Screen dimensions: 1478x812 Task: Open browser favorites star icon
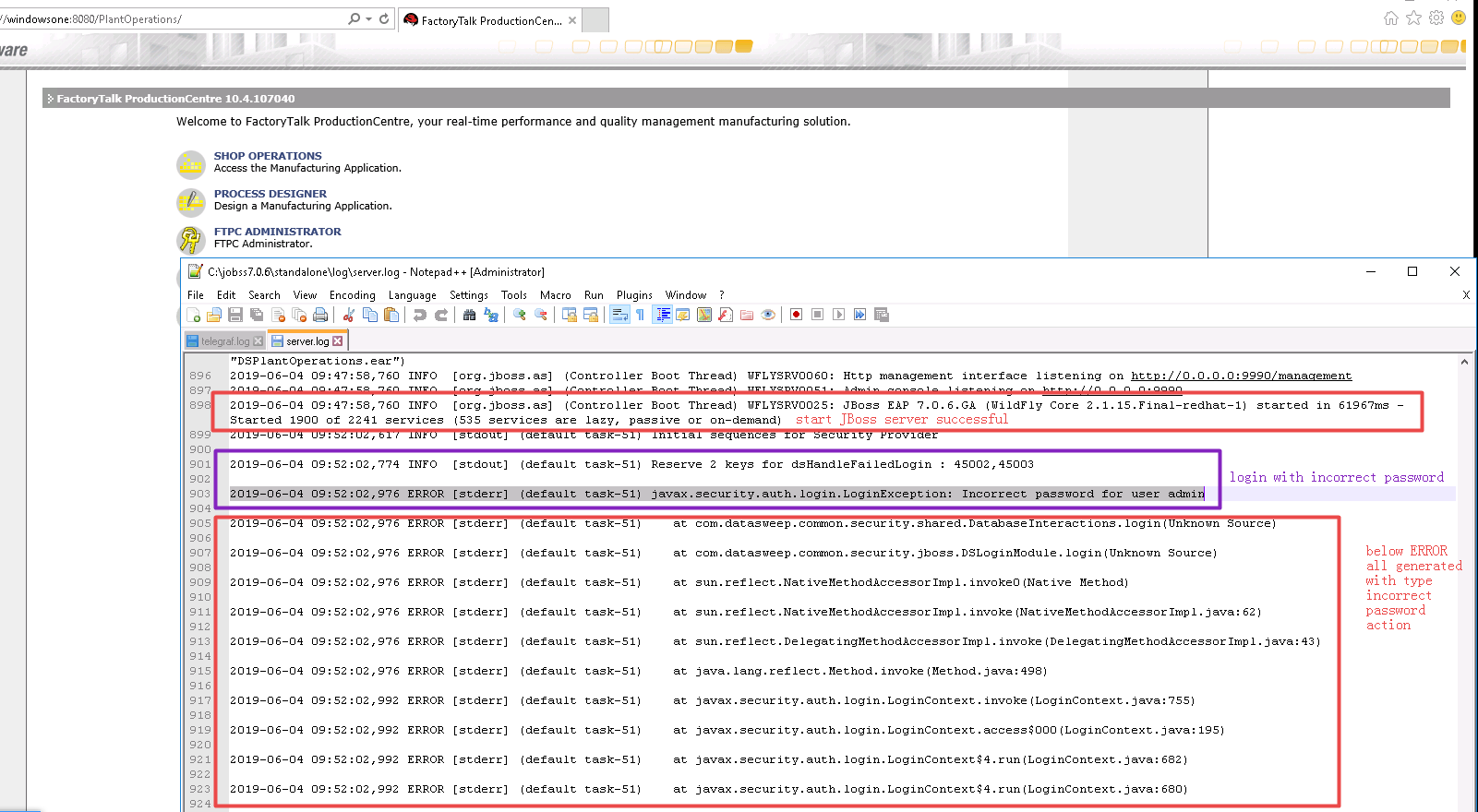coord(1413,18)
